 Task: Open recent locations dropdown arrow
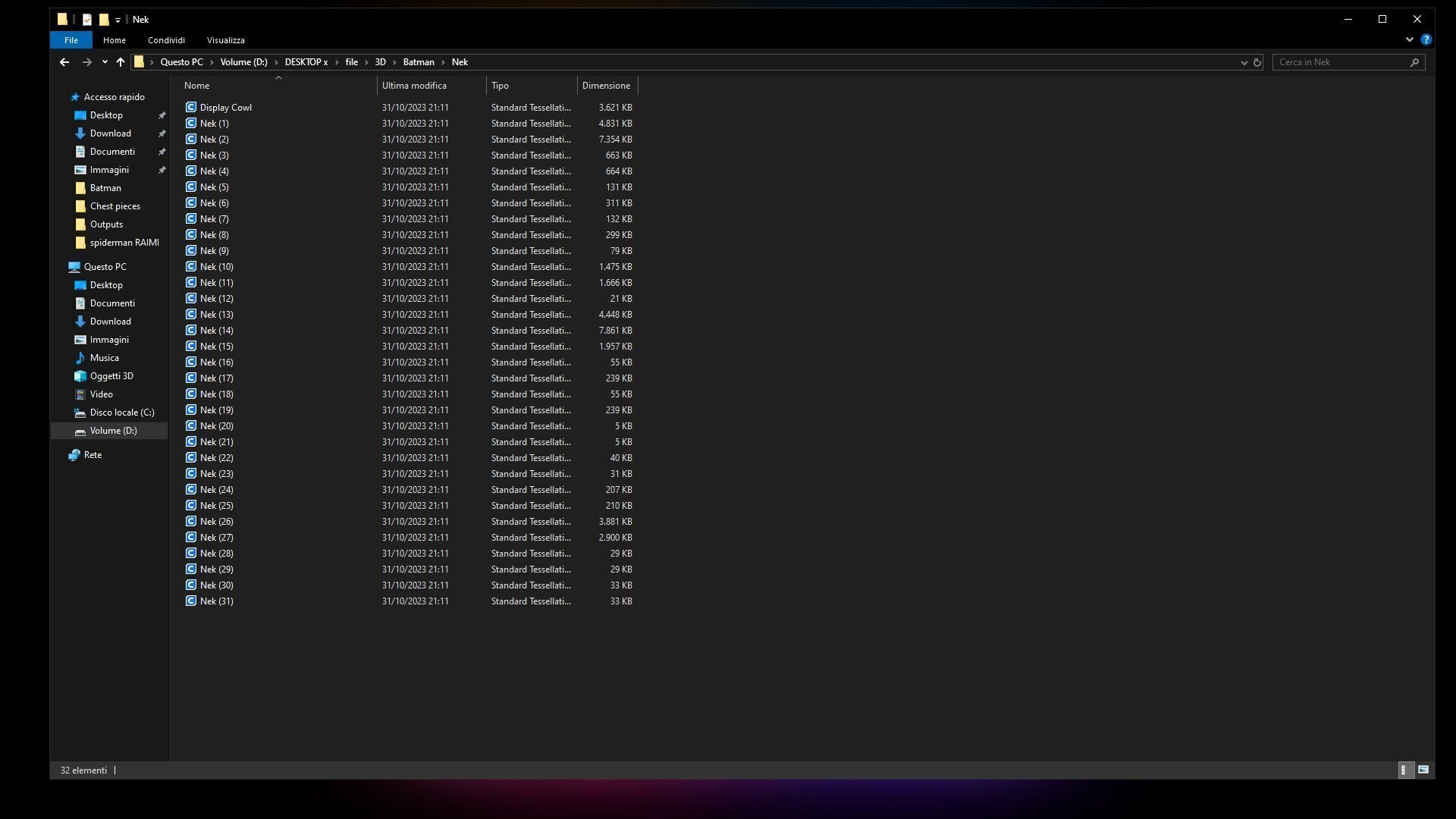pos(105,62)
